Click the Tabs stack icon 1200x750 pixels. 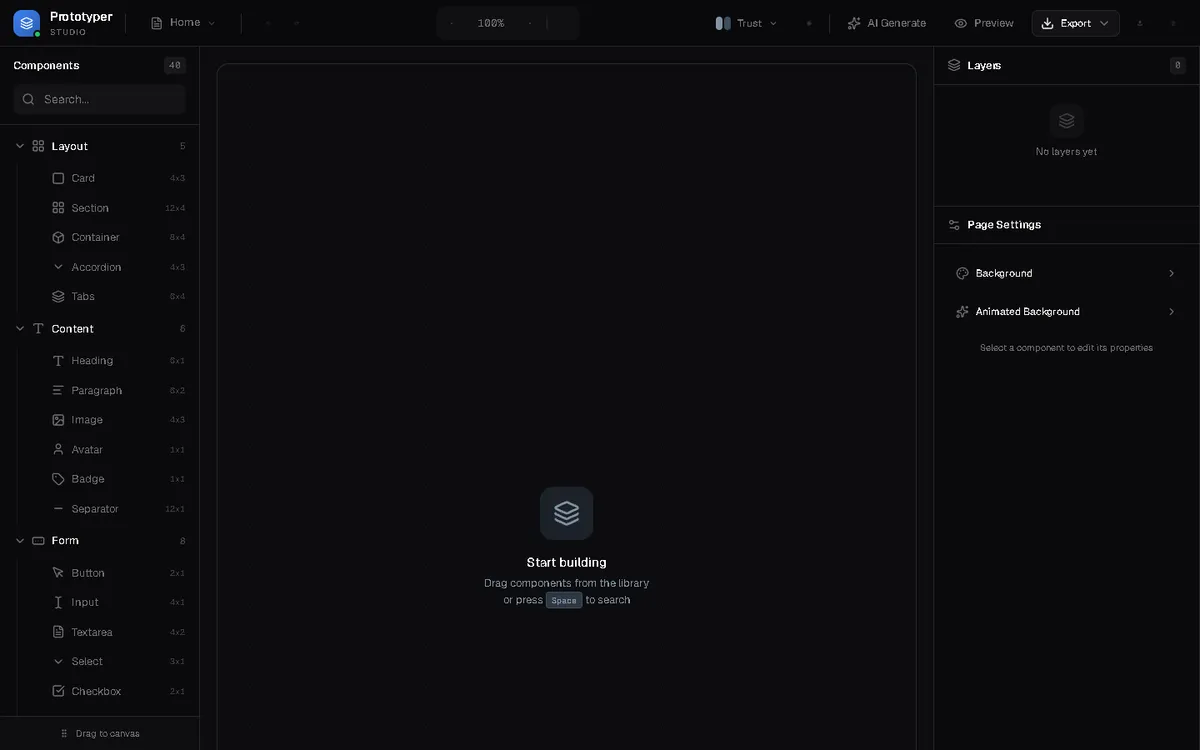coord(58,297)
